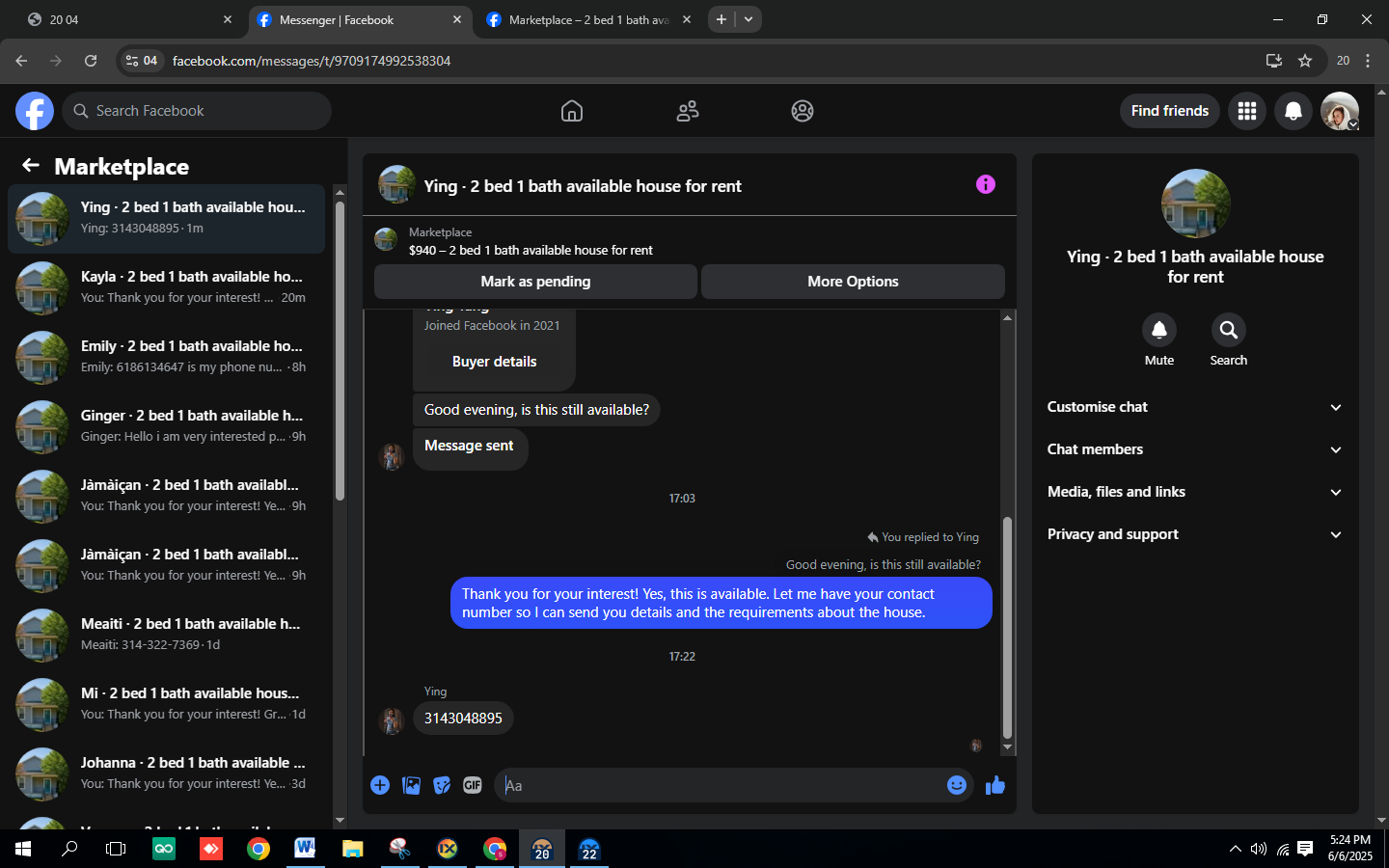Click the 'Good evening, is this still available?' bubble

[536, 410]
